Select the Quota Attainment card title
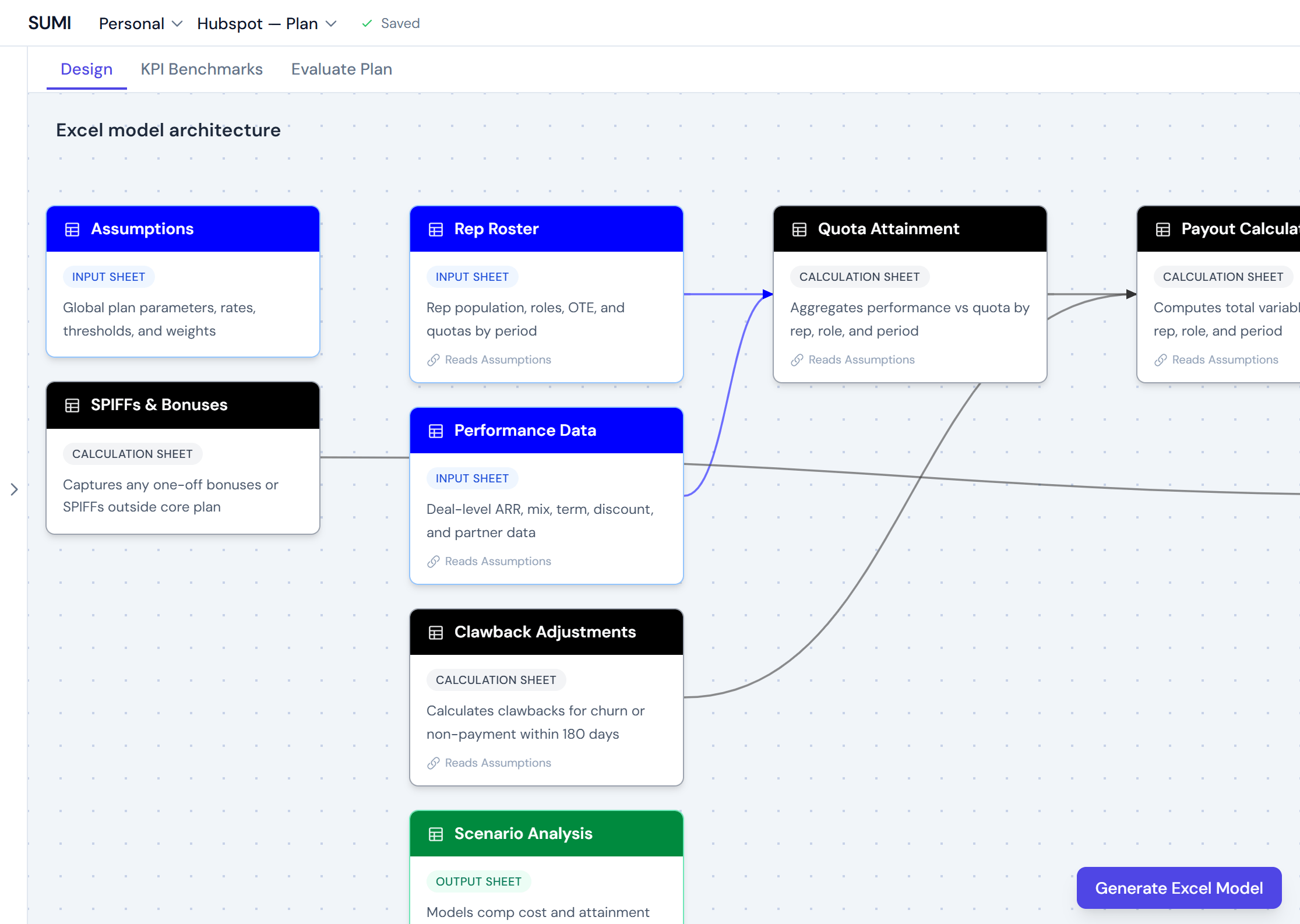1300x924 pixels. pos(888,229)
